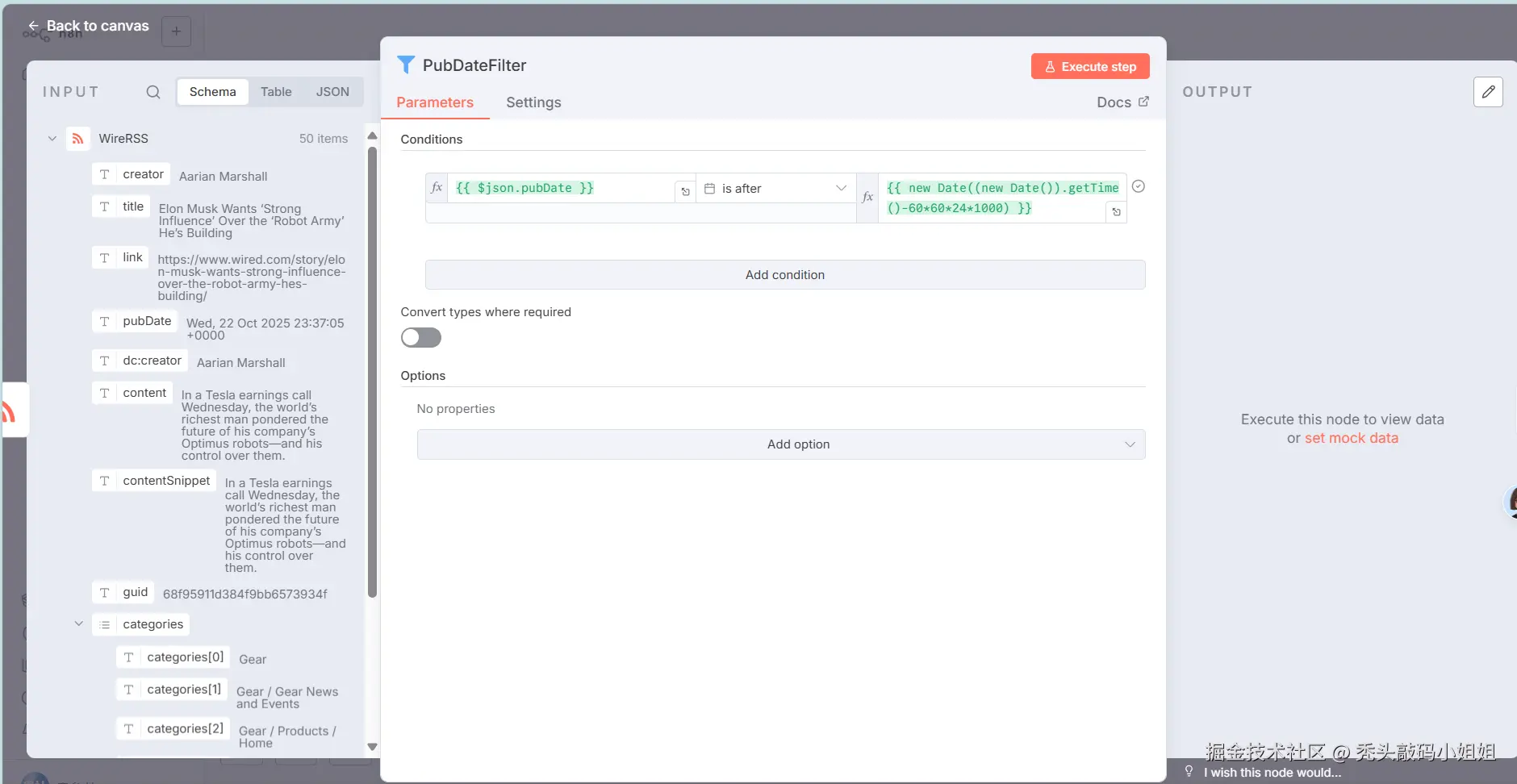Click the text type icon for link
The height and width of the screenshot is (784, 1517).
tap(104, 257)
